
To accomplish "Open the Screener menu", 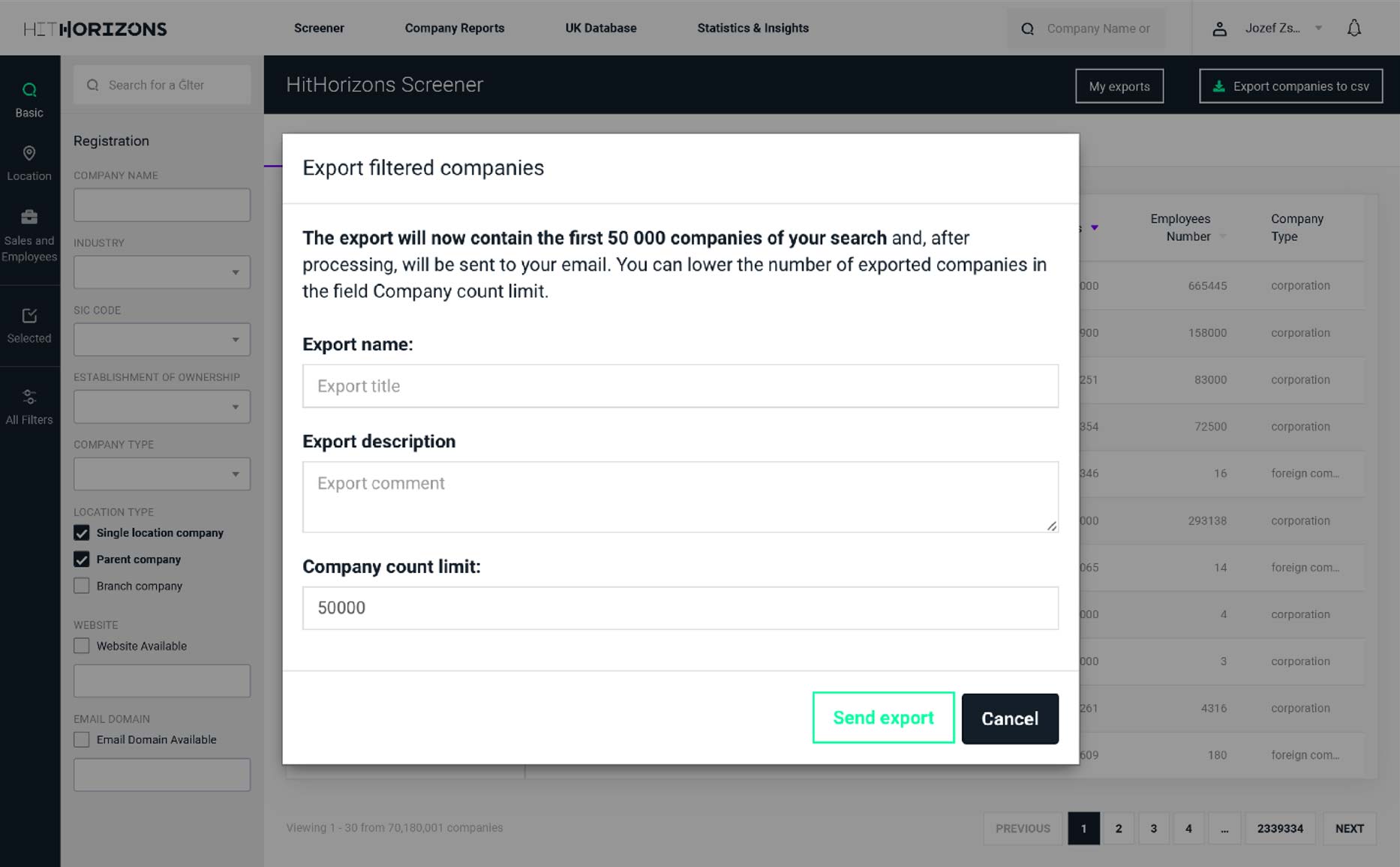I will click(x=319, y=28).
